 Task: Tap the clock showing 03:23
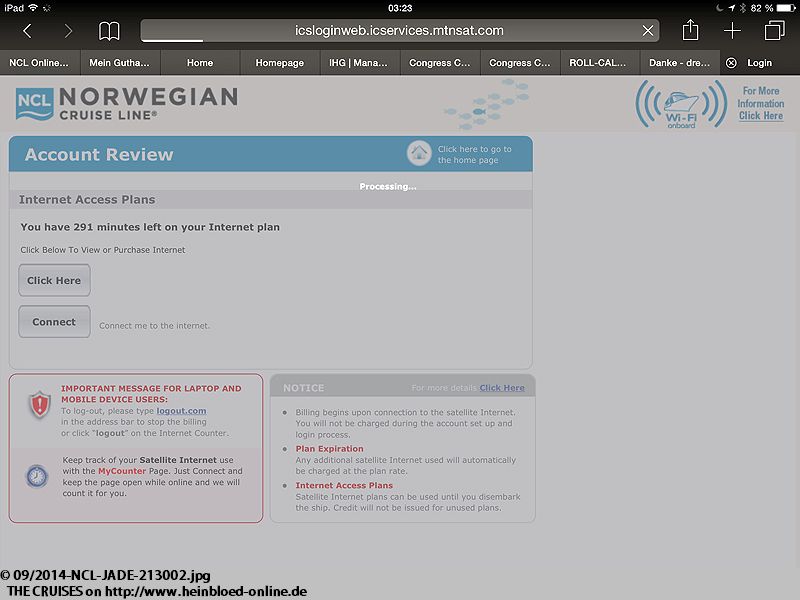coord(400,8)
